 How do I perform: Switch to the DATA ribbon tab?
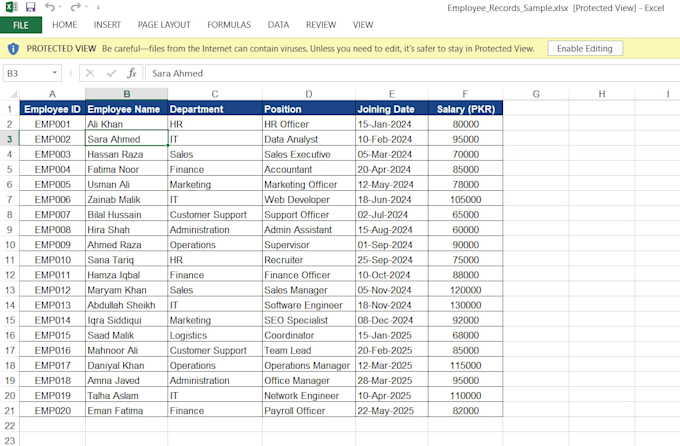278,25
